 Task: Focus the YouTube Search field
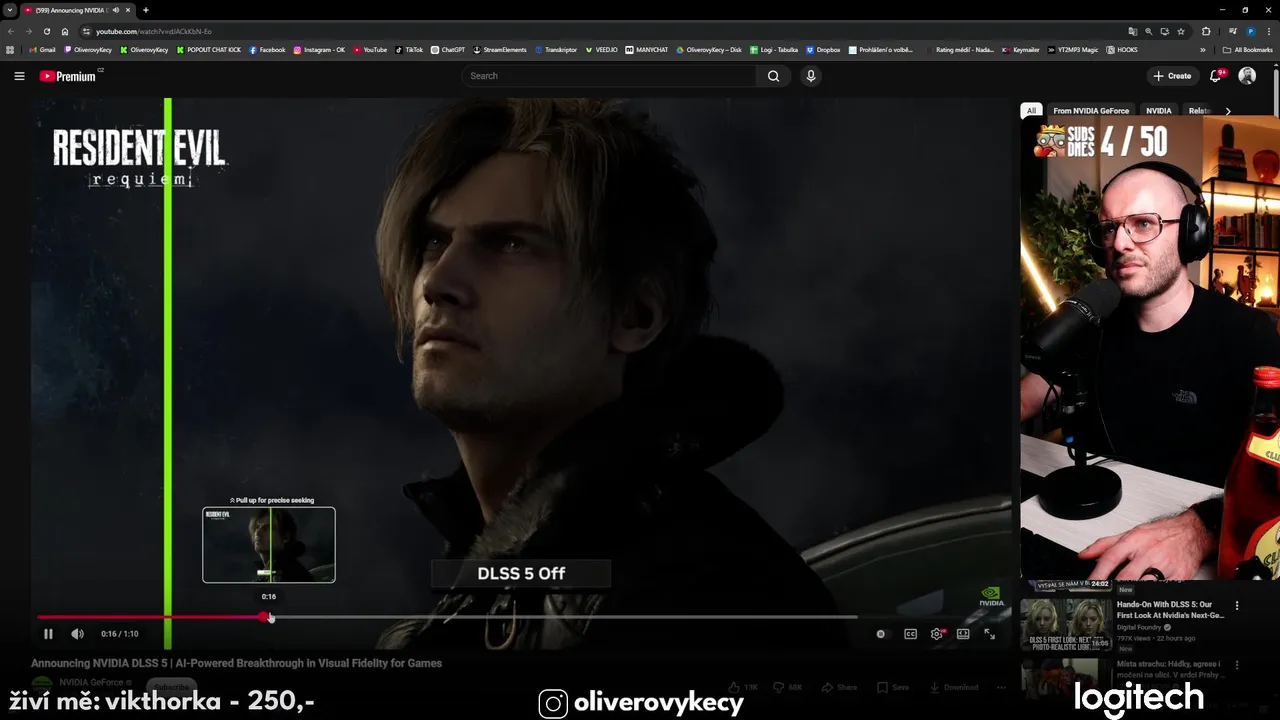point(610,76)
